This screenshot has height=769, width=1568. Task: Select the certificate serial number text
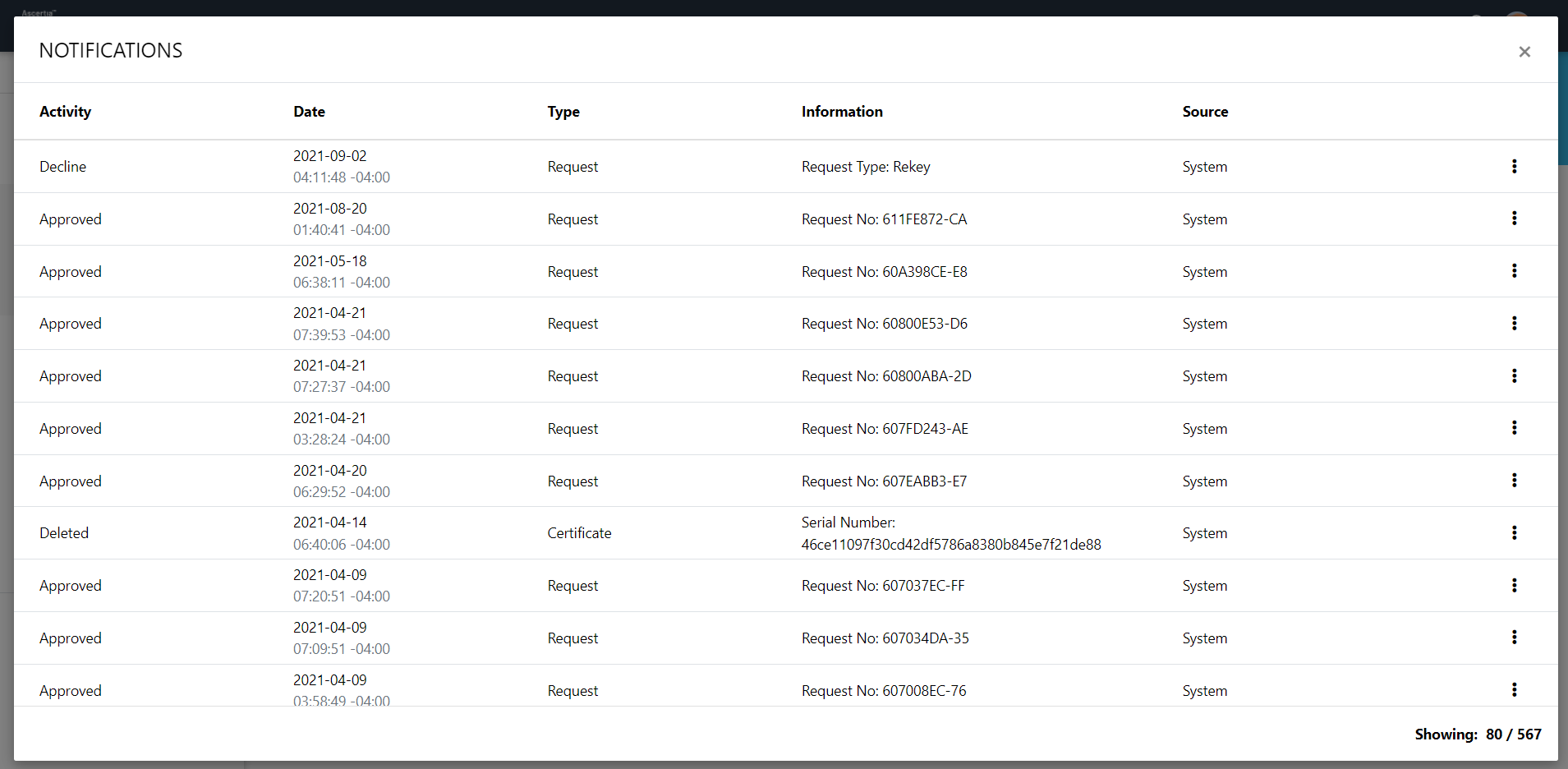tap(950, 545)
